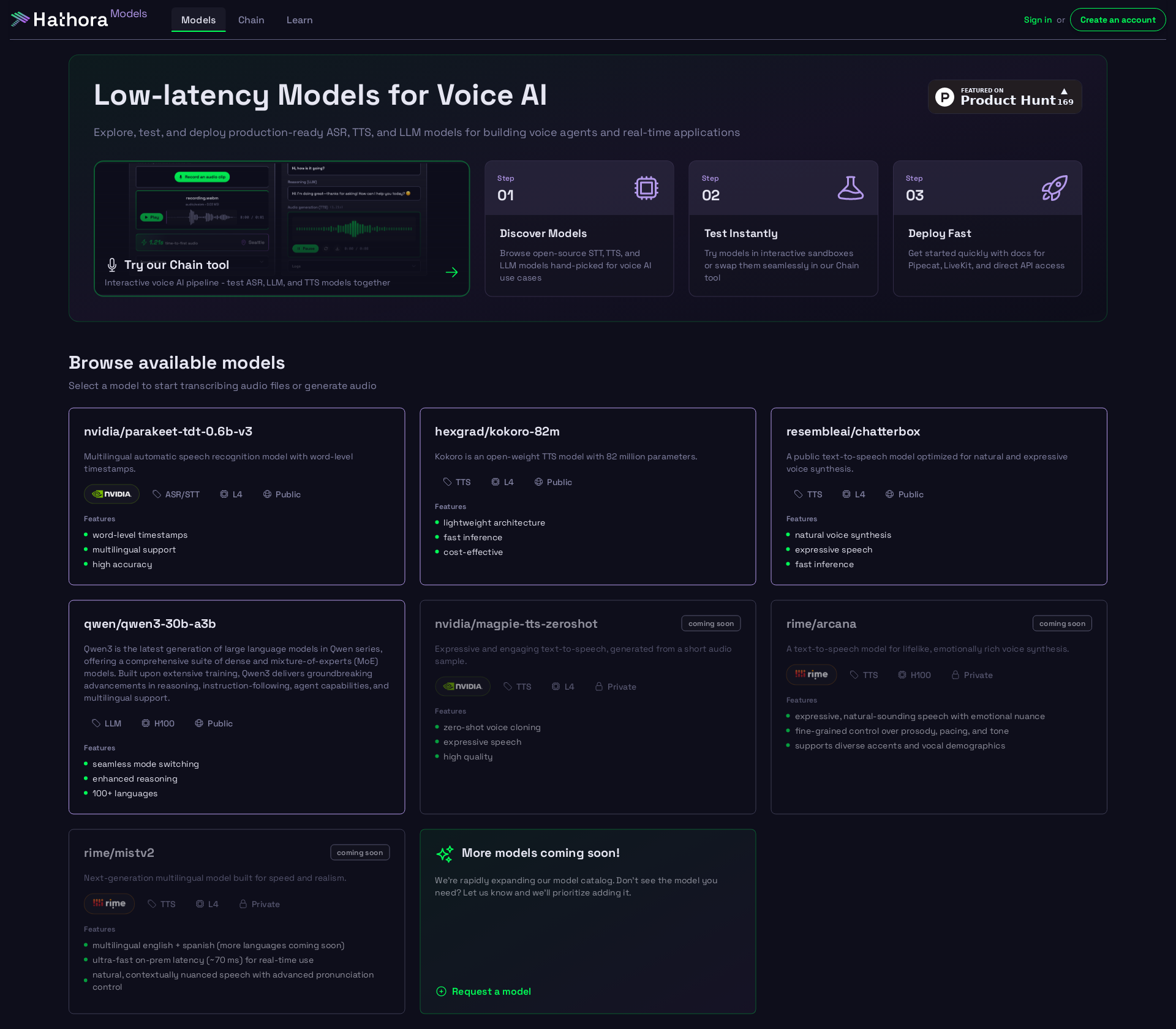The height and width of the screenshot is (1029, 1176).
Task: Click the NVIDIA badge on the parakeet model card
Action: (111, 494)
